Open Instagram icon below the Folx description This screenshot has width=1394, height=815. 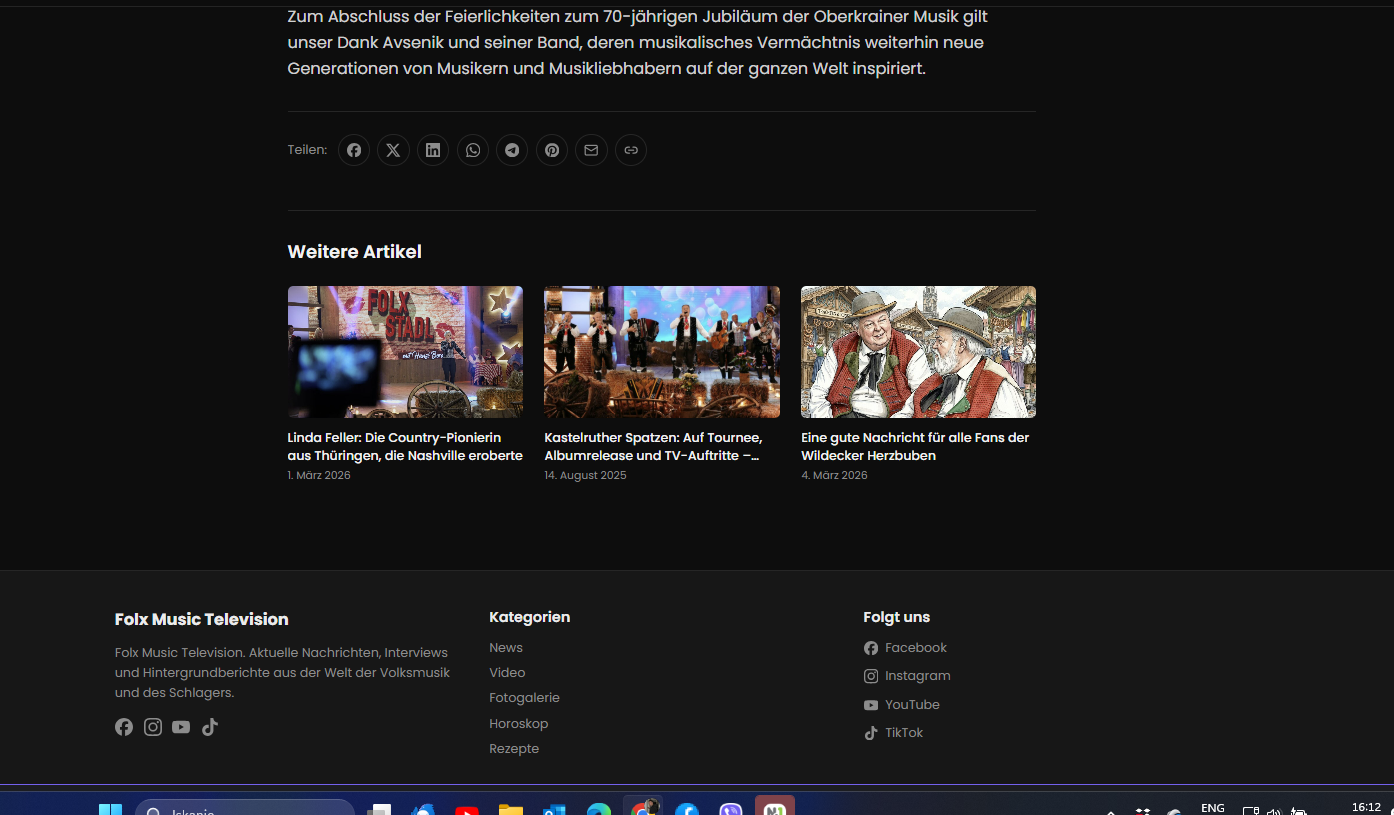click(153, 727)
